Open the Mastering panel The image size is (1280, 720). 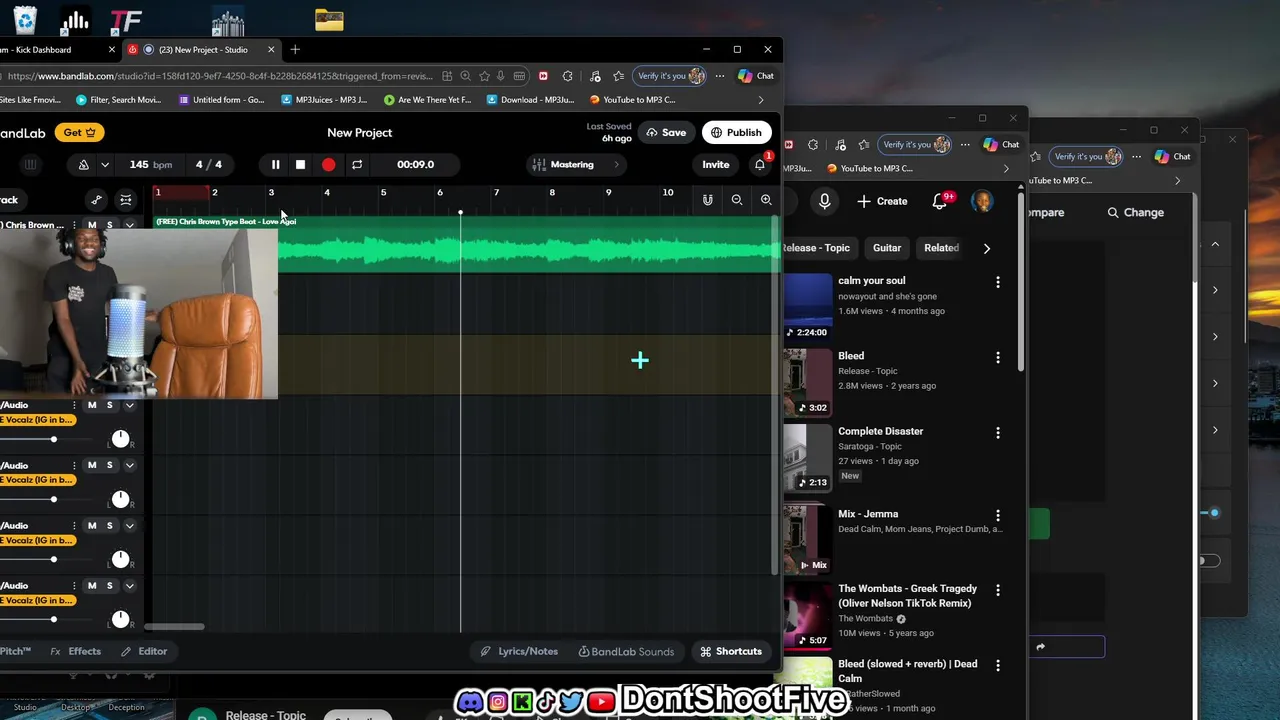576,165
